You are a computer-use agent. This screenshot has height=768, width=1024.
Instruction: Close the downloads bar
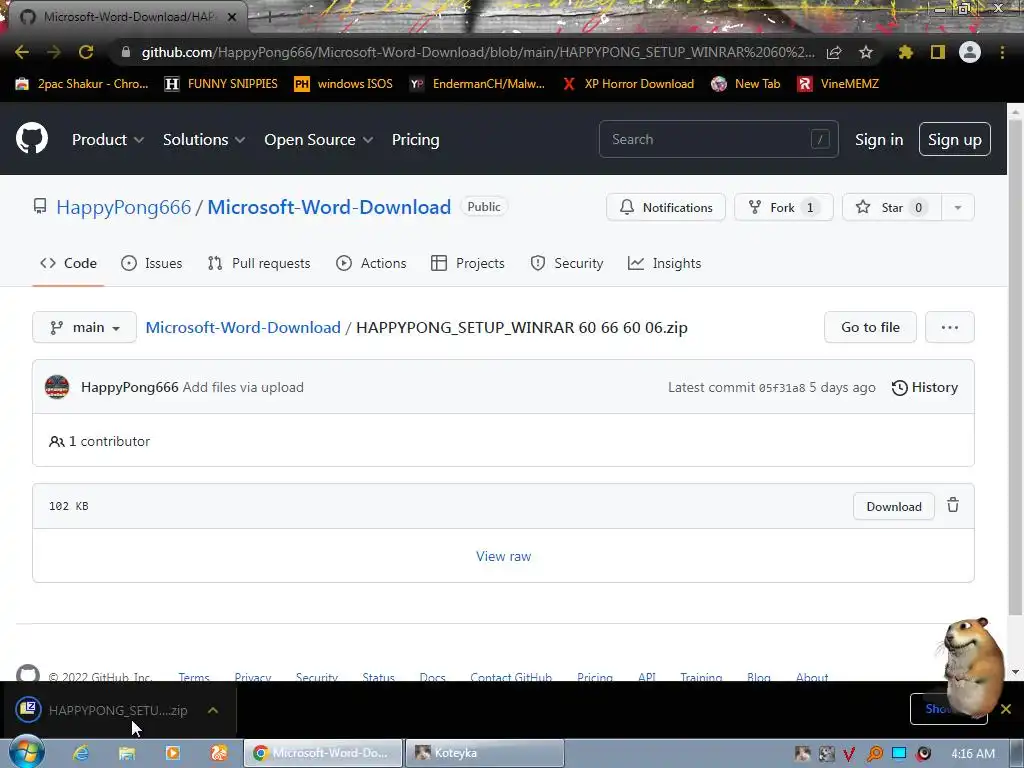tap(1006, 709)
